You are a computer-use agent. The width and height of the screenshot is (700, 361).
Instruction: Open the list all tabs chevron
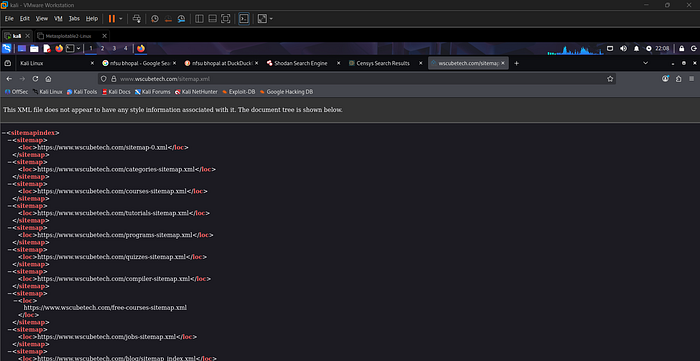pyautogui.click(x=646, y=63)
